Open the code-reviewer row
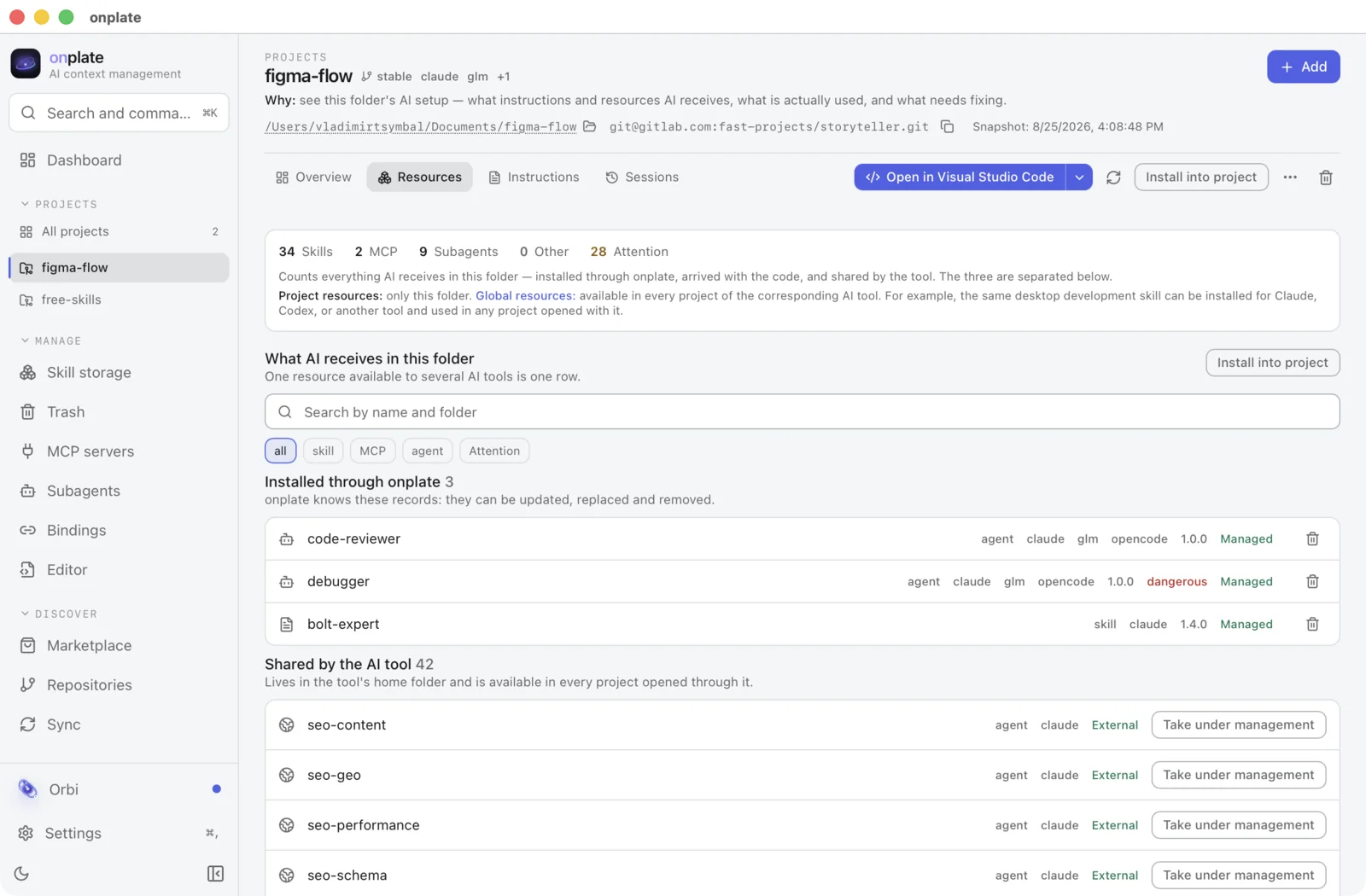1366x896 pixels. click(x=802, y=539)
